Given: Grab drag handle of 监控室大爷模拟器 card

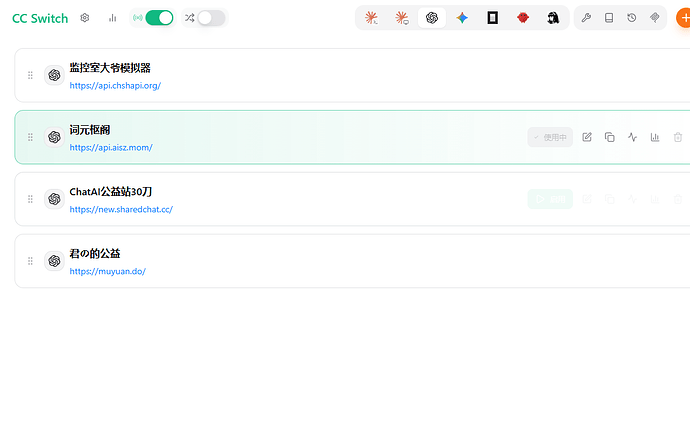Looking at the screenshot, I should [30, 75].
